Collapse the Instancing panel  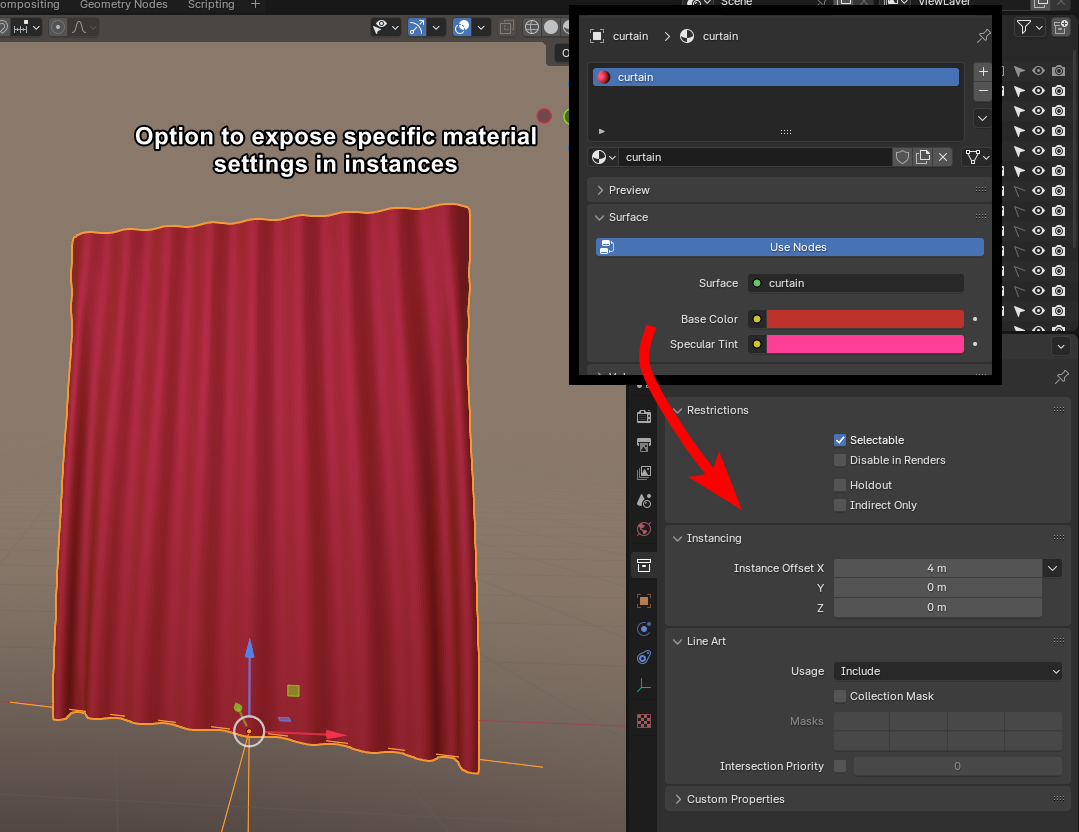click(678, 538)
